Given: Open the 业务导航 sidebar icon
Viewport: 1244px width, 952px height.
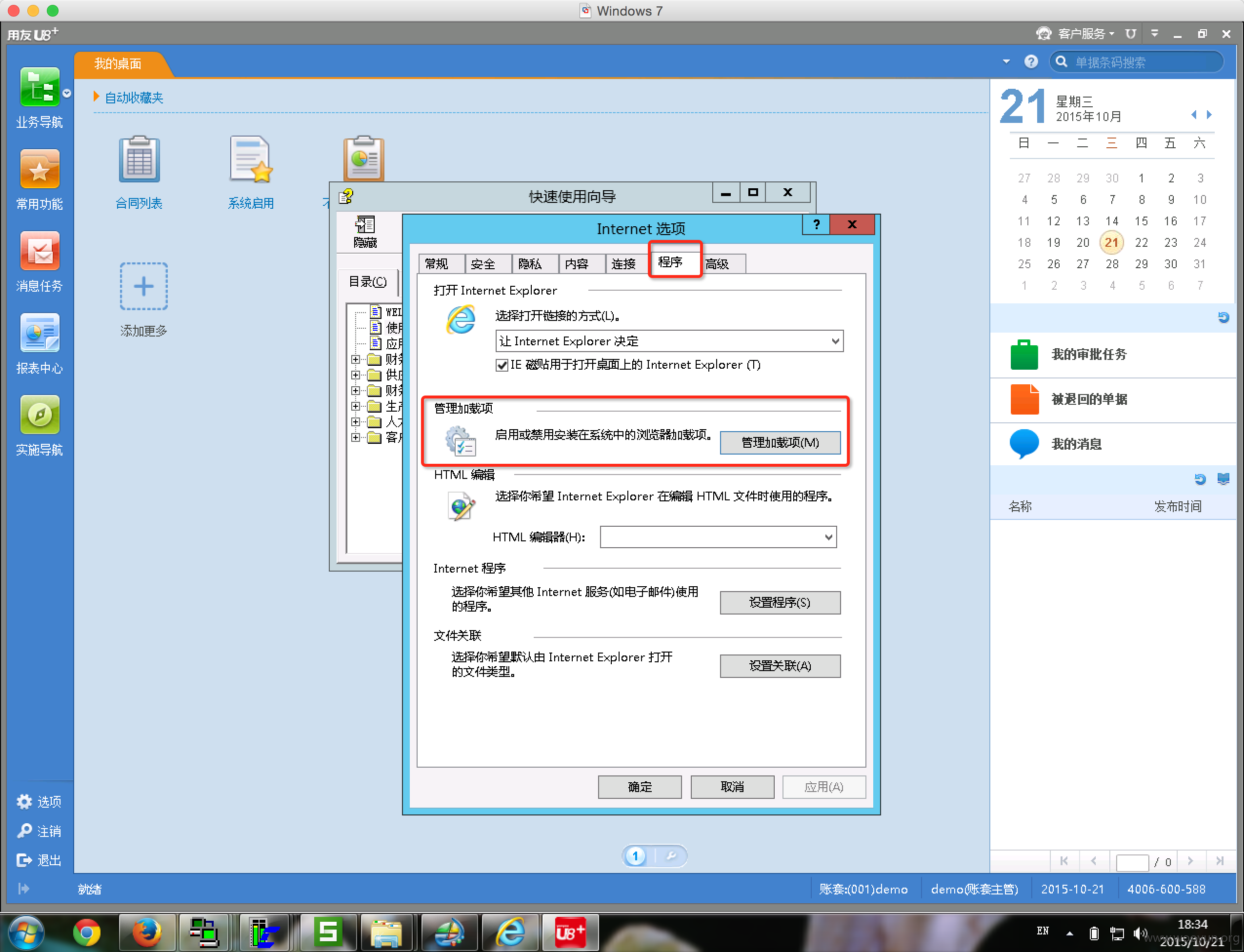Looking at the screenshot, I should pyautogui.click(x=39, y=87).
